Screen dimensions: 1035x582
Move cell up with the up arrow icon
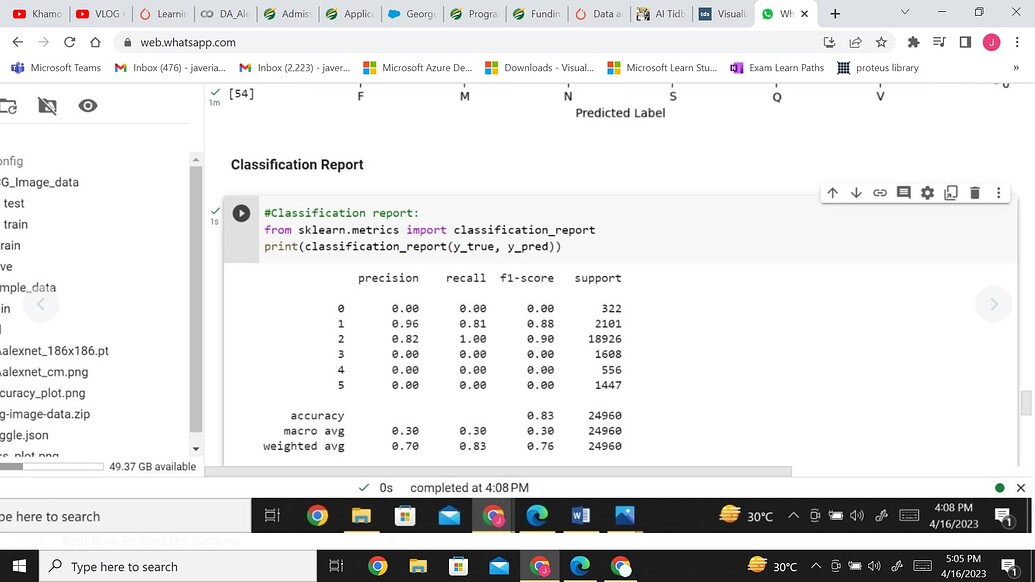tap(832, 193)
